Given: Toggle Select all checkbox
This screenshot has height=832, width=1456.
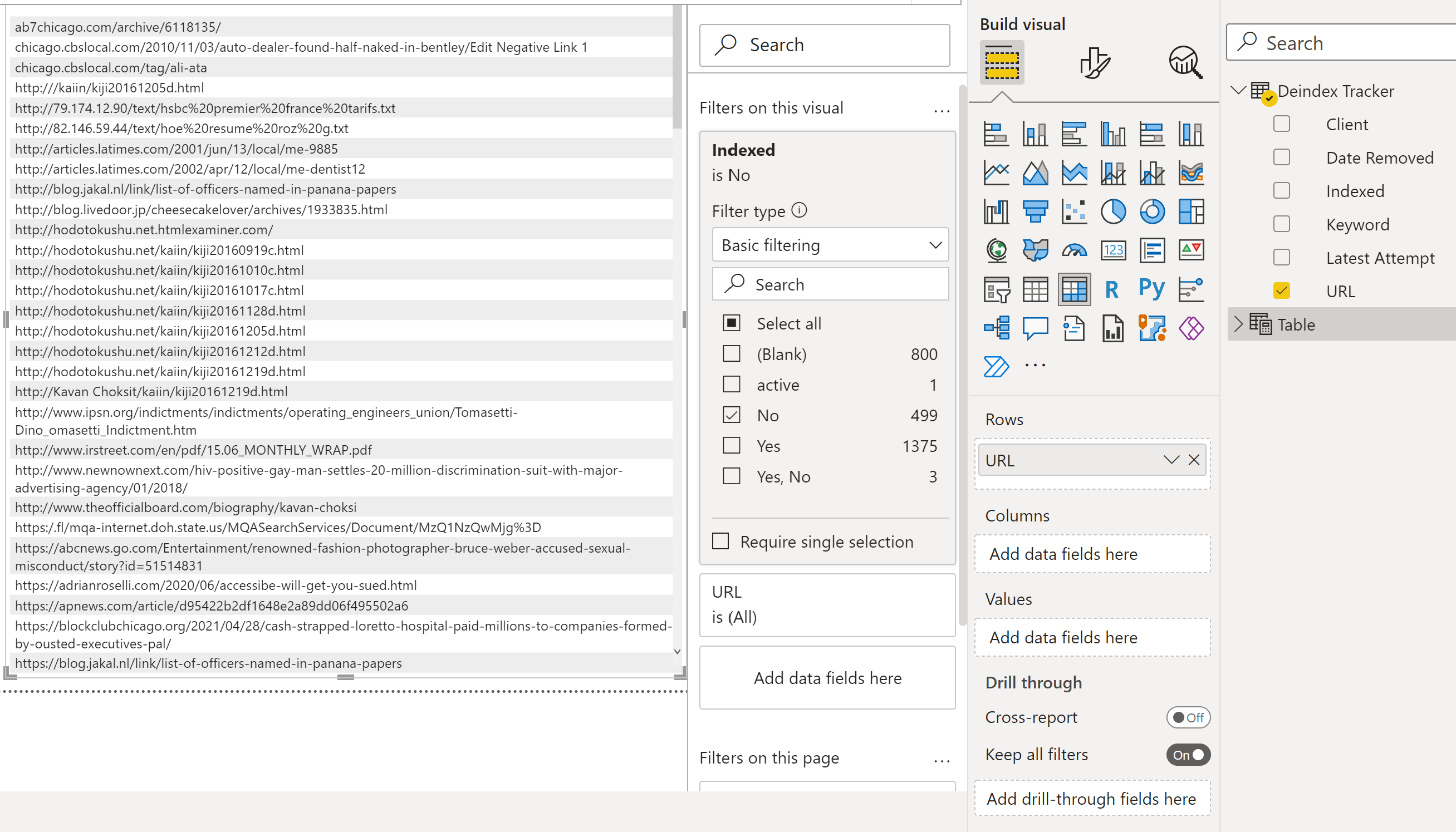Looking at the screenshot, I should click(x=732, y=323).
